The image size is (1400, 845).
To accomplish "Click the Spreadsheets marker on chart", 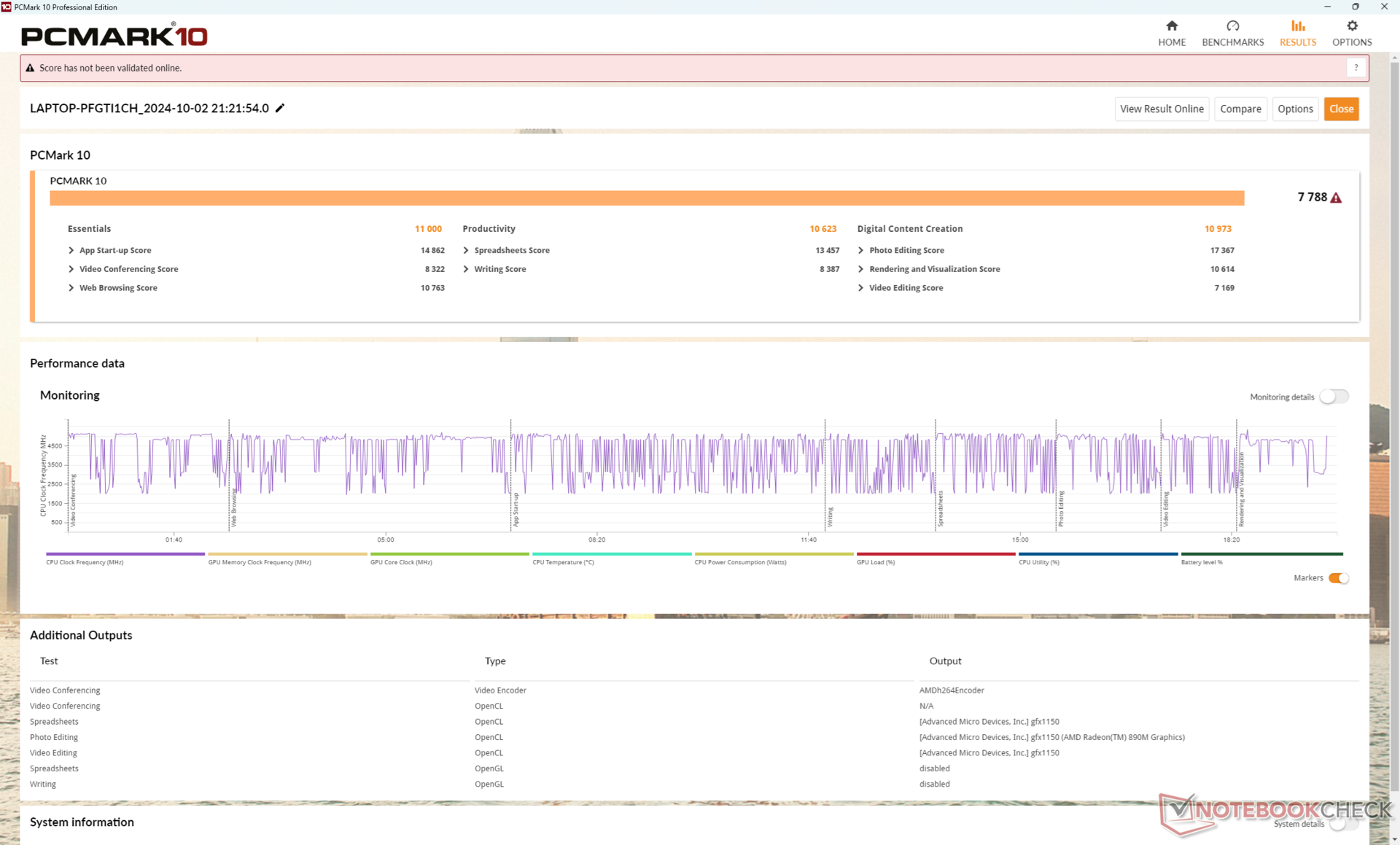I will click(x=940, y=508).
